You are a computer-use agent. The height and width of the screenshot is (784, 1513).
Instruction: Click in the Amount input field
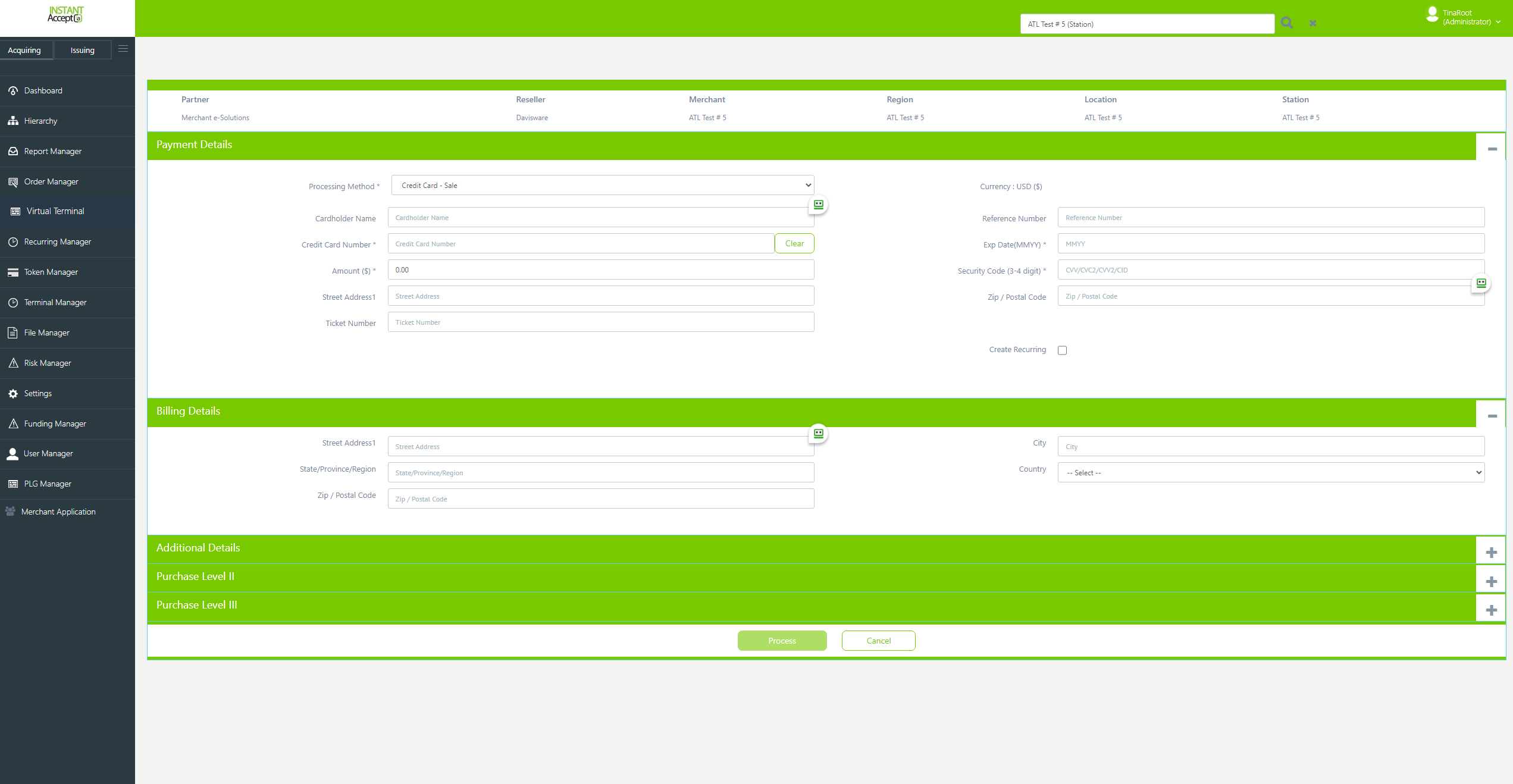pyautogui.click(x=601, y=270)
